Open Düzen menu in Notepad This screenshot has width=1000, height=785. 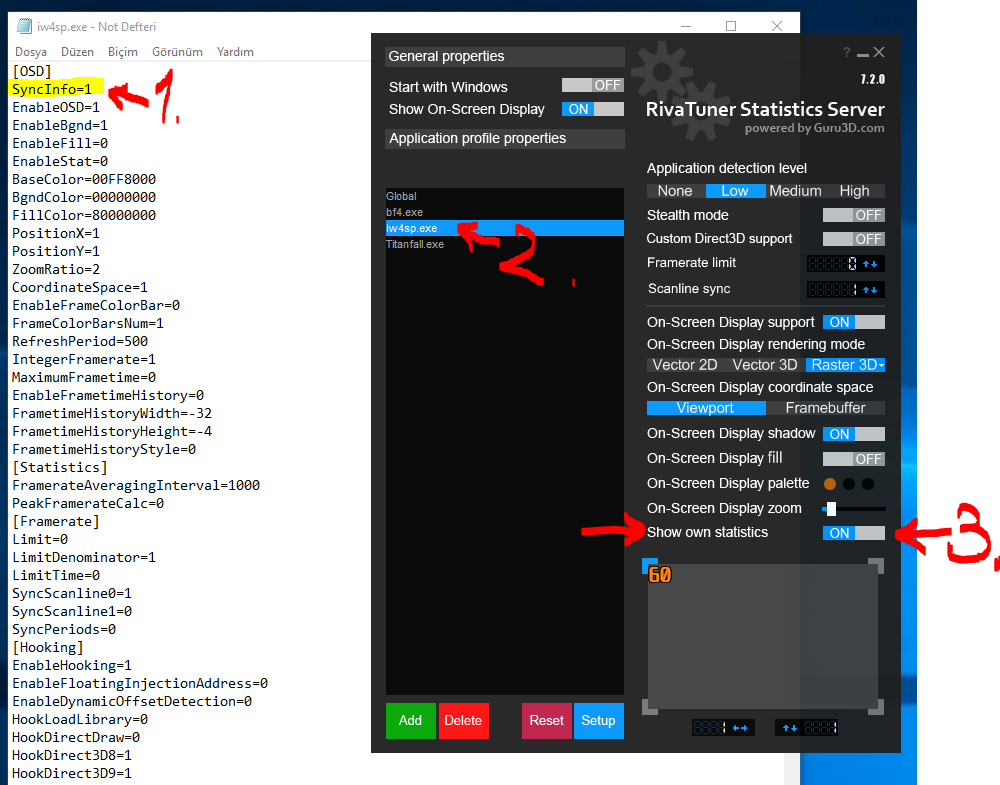77,52
